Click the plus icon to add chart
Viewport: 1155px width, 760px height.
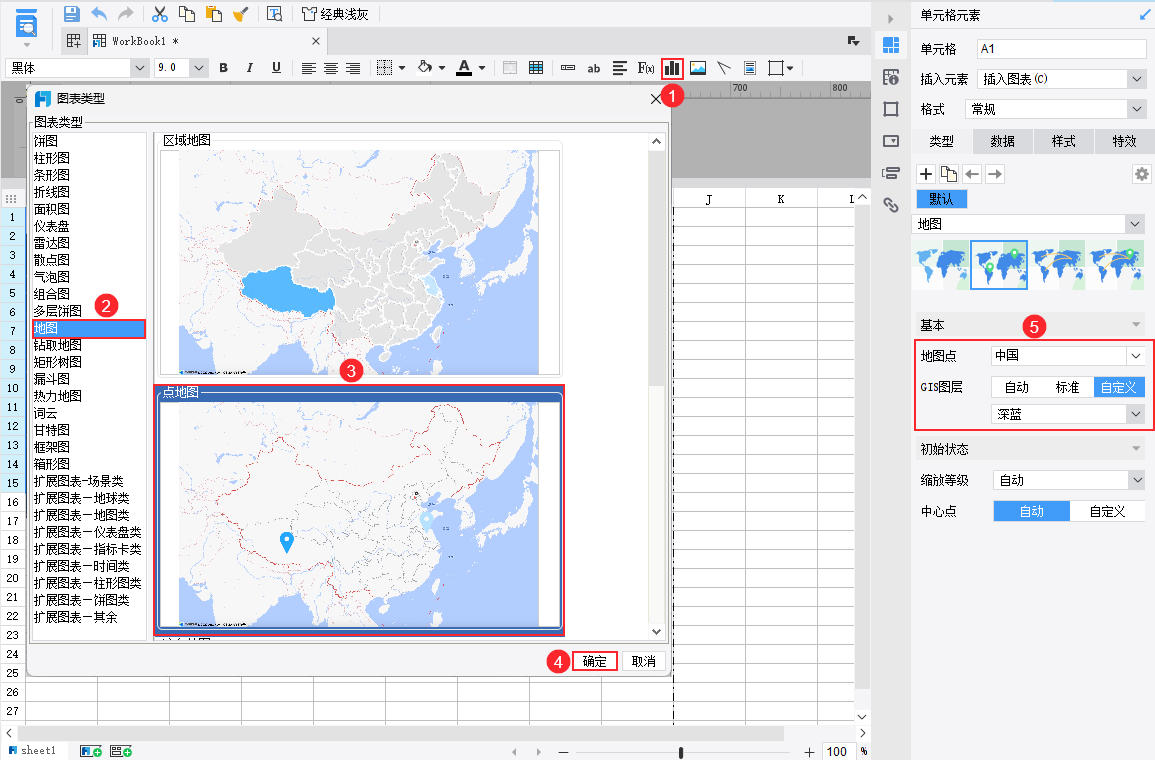[x=926, y=174]
